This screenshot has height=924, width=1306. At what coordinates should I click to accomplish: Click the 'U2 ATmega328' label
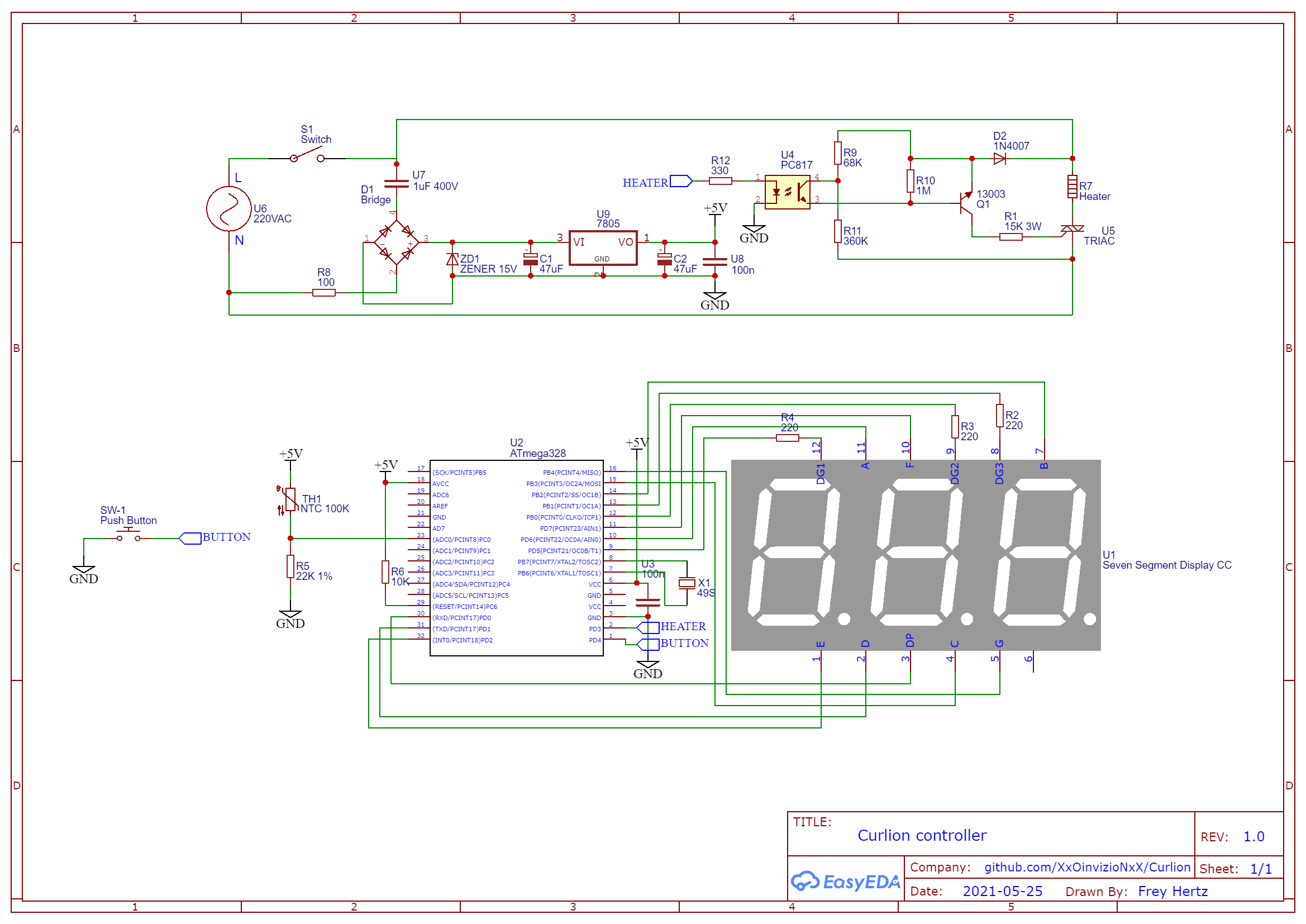(537, 448)
